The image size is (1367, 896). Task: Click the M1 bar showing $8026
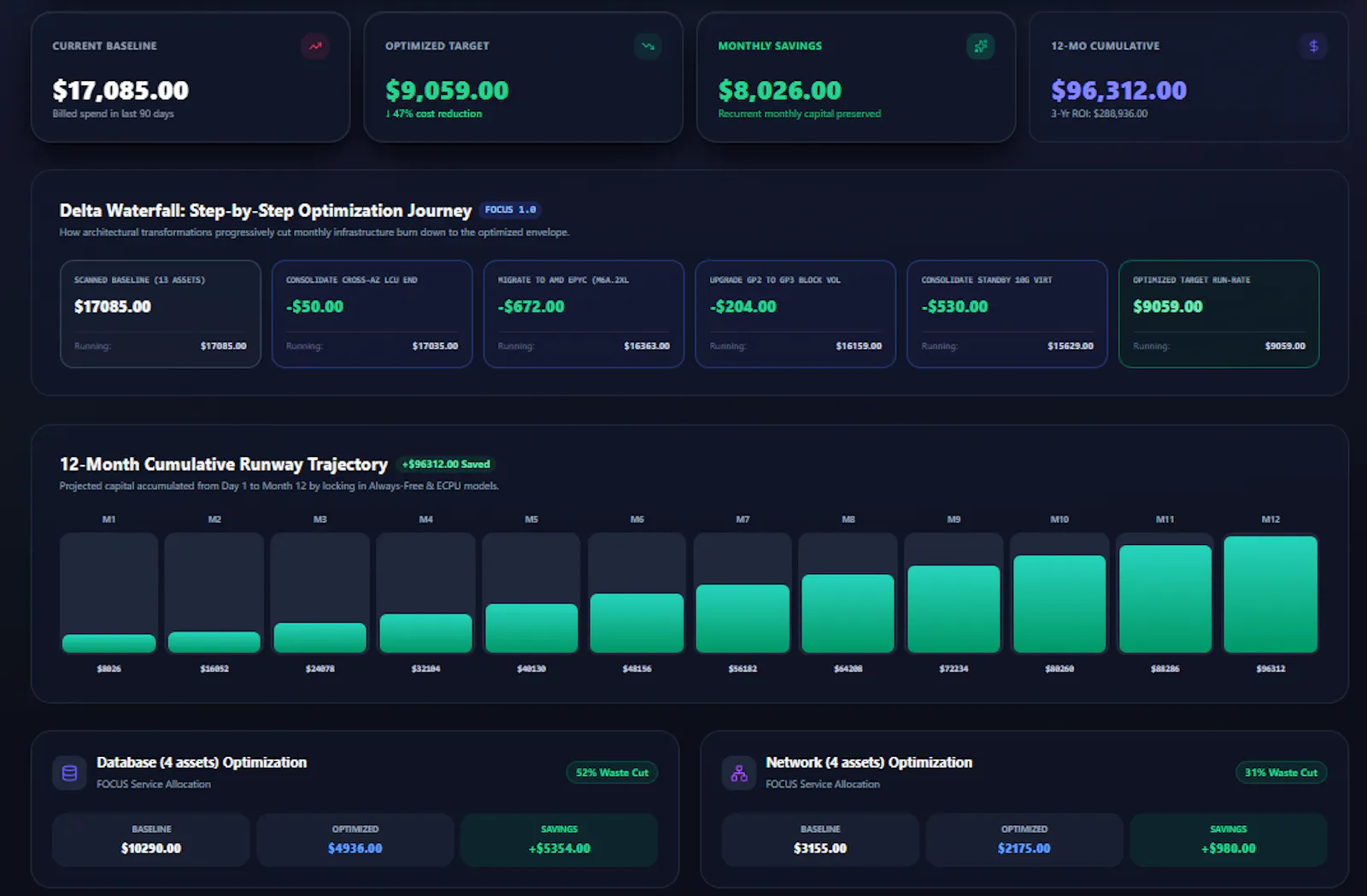point(109,644)
